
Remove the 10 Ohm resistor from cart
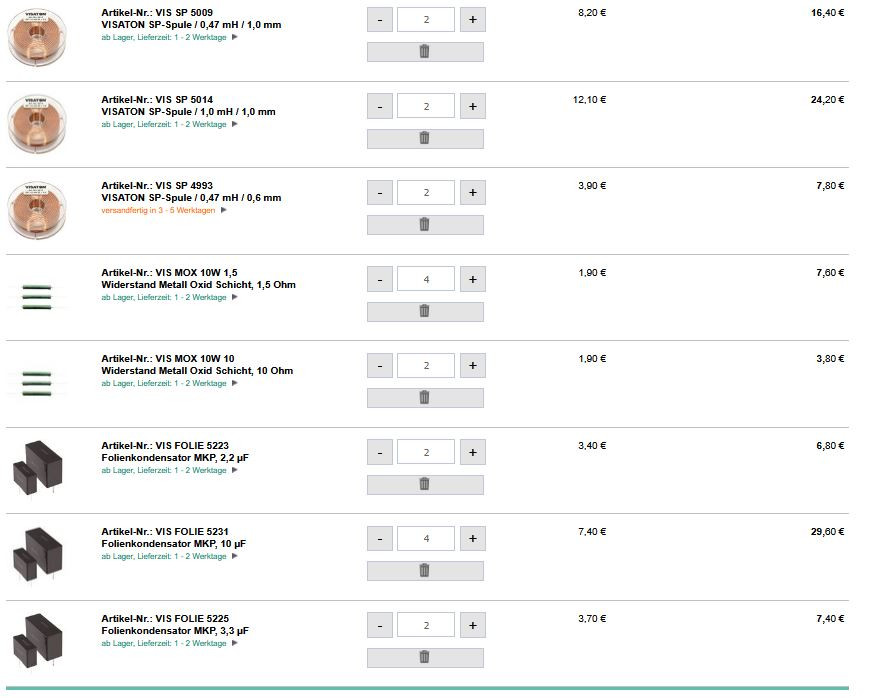click(x=425, y=398)
